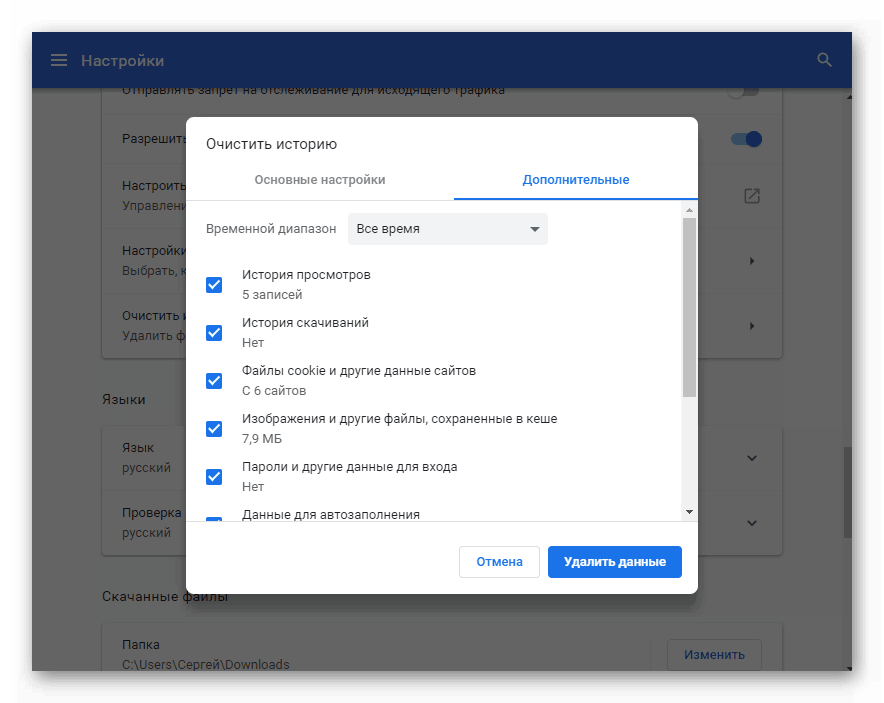884x703 pixels.
Task: Uncheck the cached images and files checkbox
Action: point(214,429)
